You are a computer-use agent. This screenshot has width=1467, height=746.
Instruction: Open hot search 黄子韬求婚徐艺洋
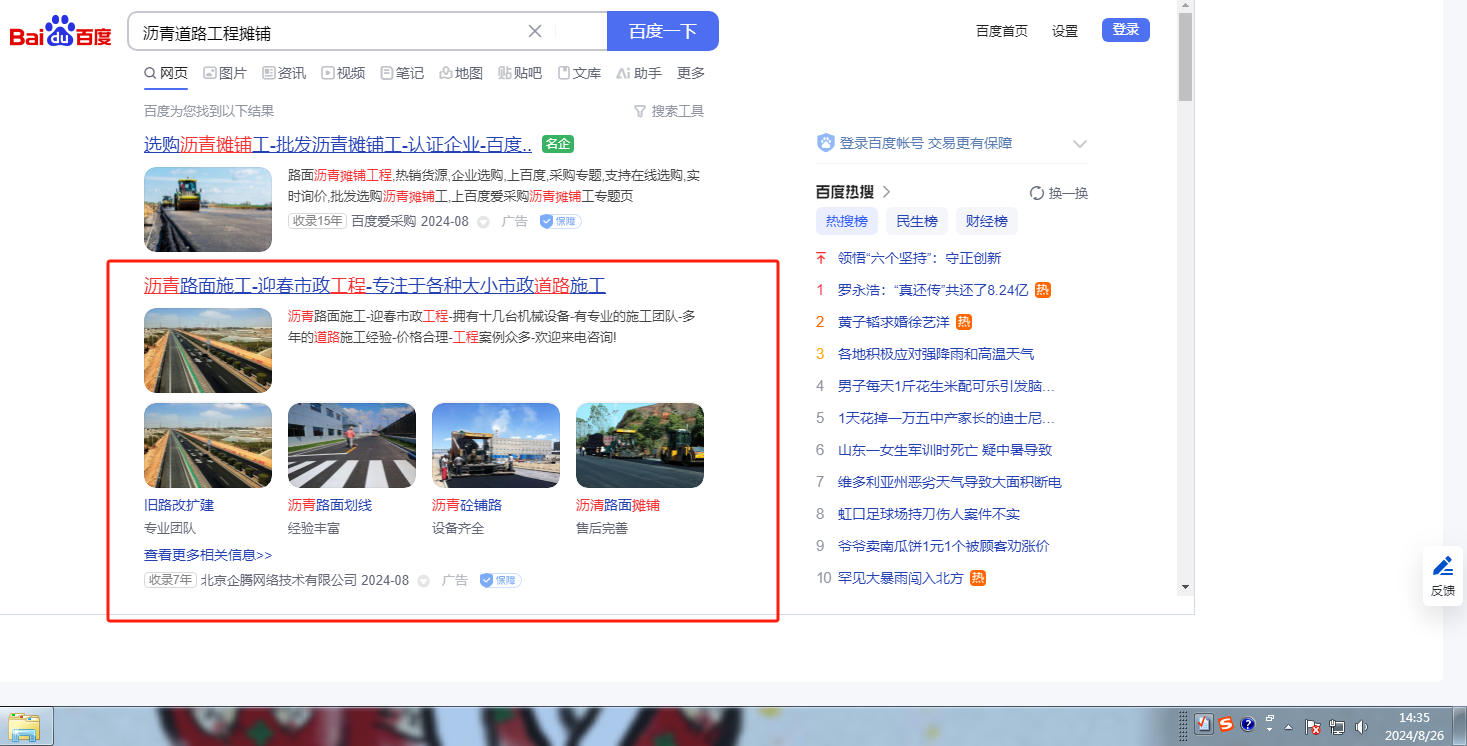(x=894, y=322)
